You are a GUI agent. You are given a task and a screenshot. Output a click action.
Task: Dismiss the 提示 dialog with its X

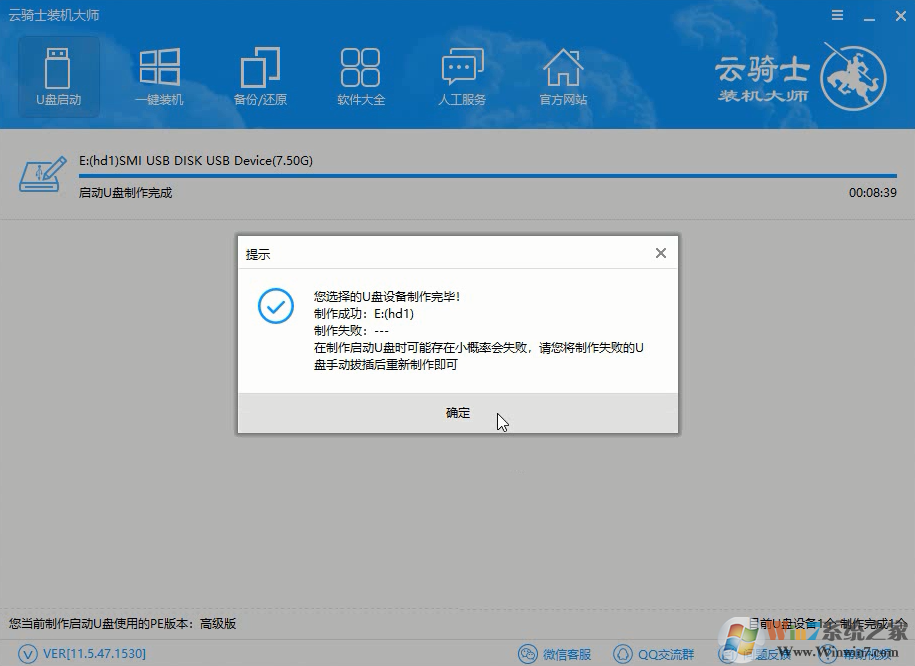click(x=661, y=253)
